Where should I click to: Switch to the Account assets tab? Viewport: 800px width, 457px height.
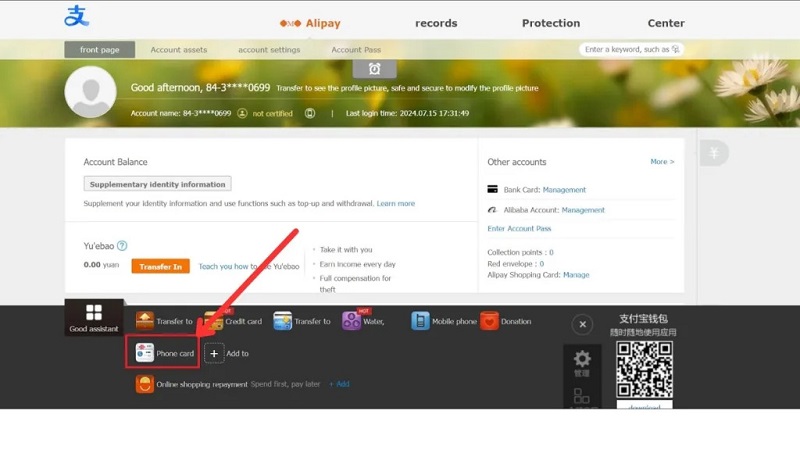[179, 49]
